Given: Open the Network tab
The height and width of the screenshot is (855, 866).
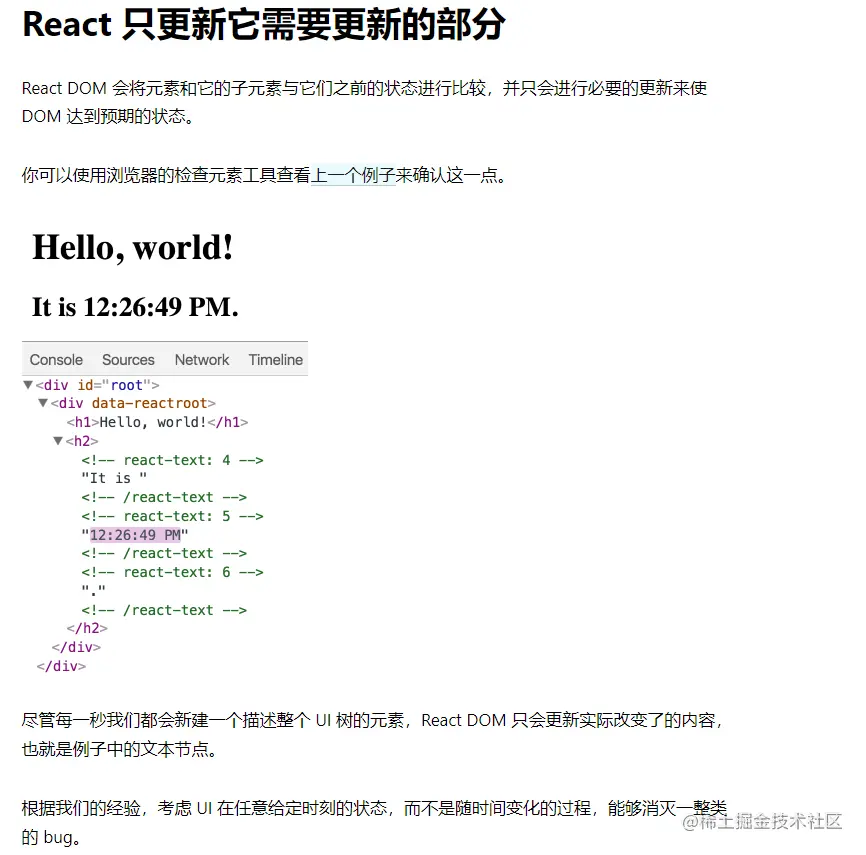Looking at the screenshot, I should (202, 360).
